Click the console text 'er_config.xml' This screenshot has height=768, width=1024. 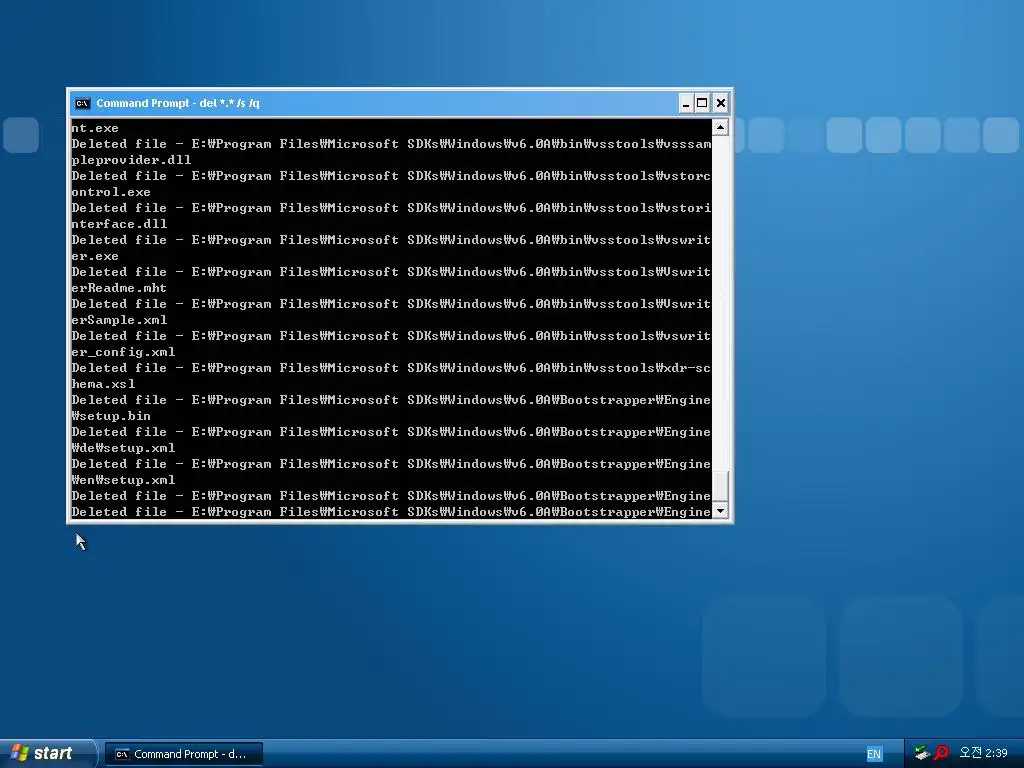click(x=123, y=352)
